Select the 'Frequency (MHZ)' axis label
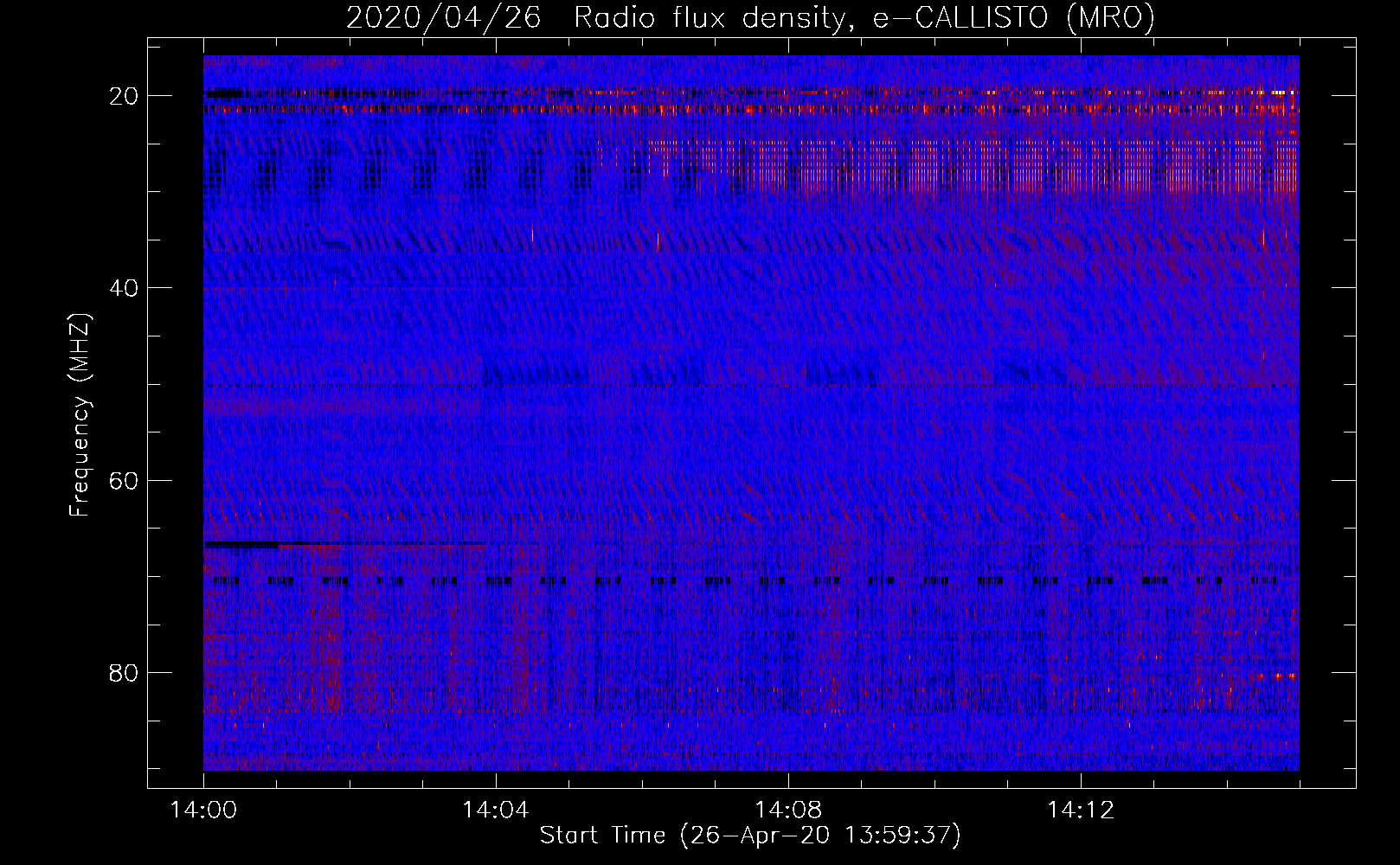The height and width of the screenshot is (865, 1400). tap(80, 415)
